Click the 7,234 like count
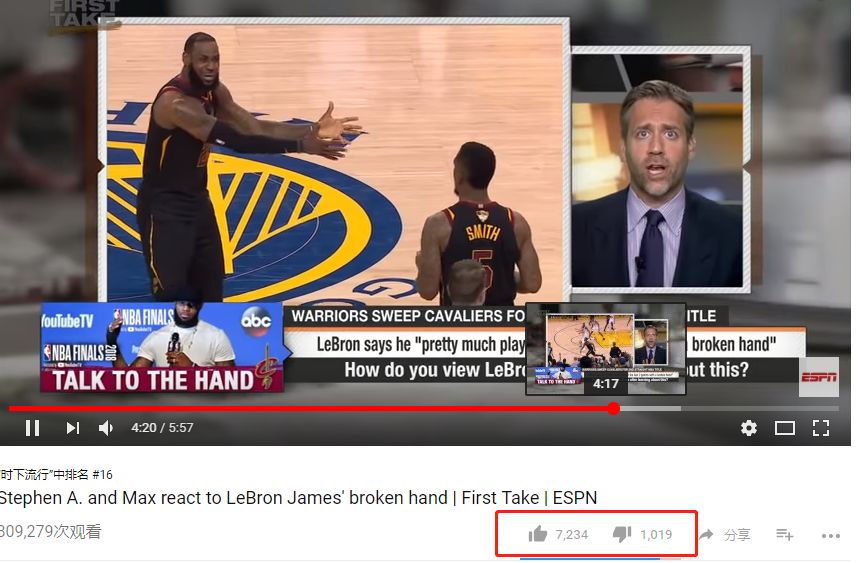Screen dimensions: 860x563 572,534
